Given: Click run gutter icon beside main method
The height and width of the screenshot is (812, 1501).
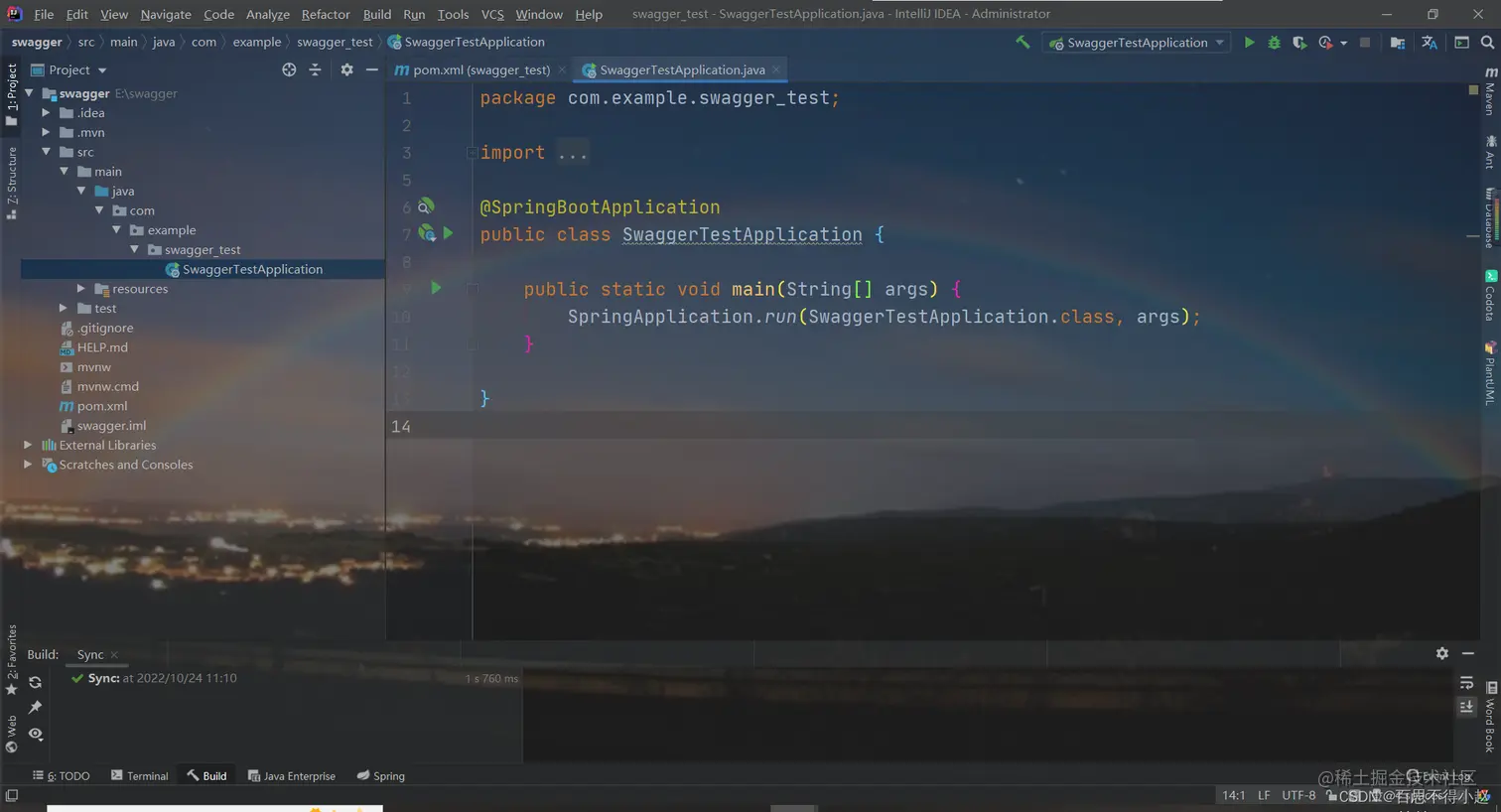Looking at the screenshot, I should click(x=436, y=288).
